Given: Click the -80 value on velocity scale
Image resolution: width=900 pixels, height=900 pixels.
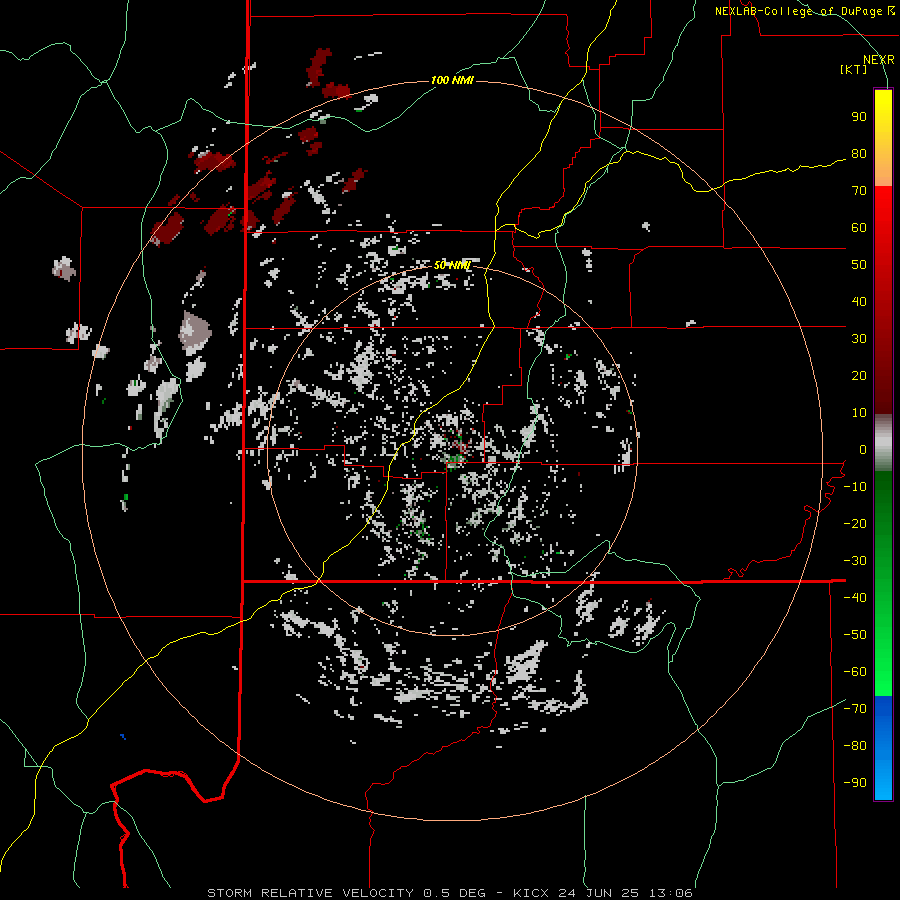Looking at the screenshot, I should point(855,746).
